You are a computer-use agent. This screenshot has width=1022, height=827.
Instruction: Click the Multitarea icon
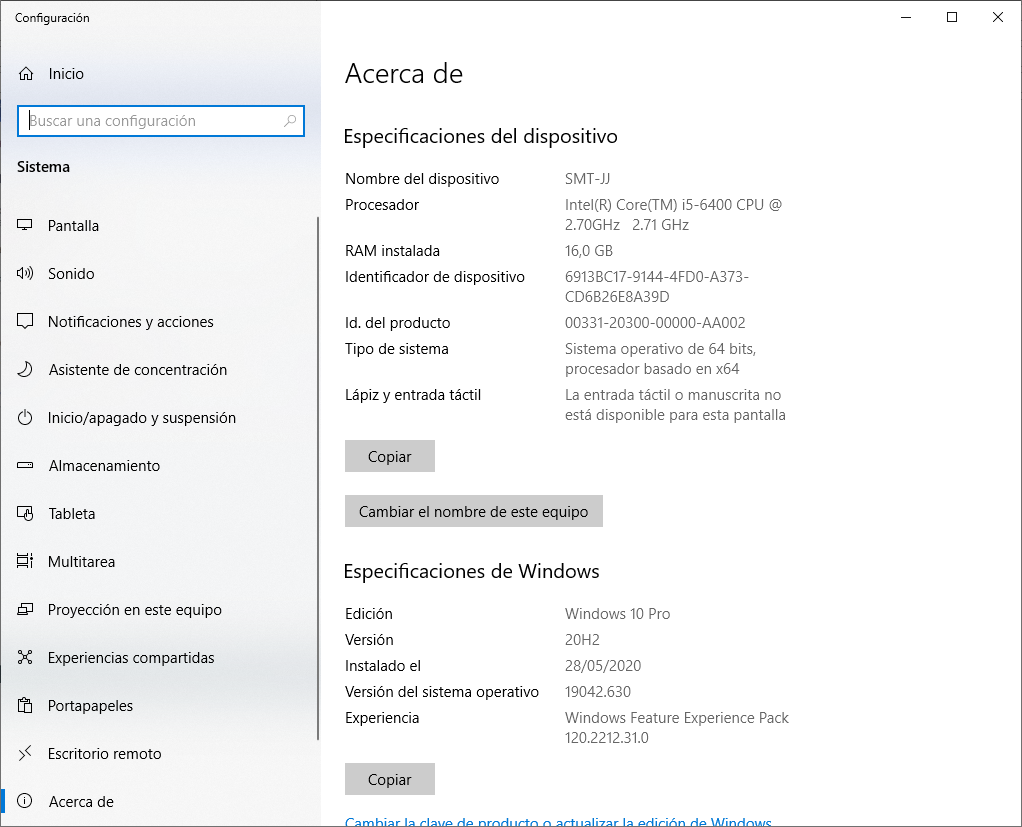[x=26, y=562]
